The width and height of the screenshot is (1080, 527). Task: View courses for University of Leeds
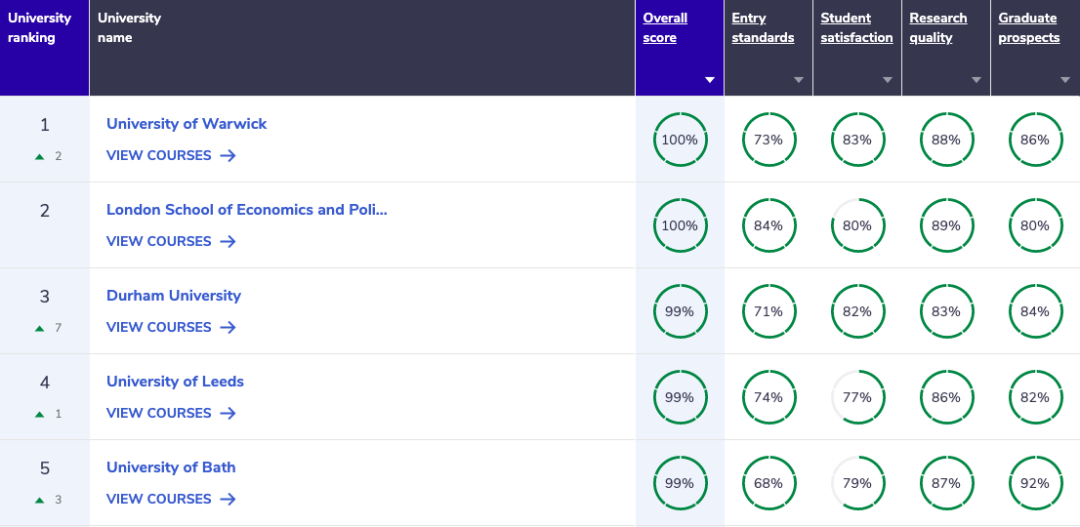[159, 414]
